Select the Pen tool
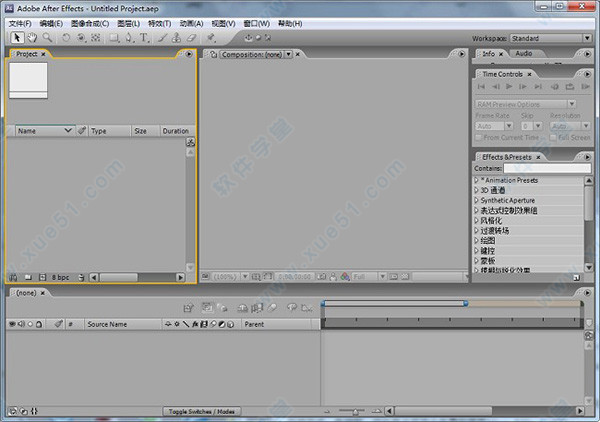The image size is (600, 422). tap(129, 37)
